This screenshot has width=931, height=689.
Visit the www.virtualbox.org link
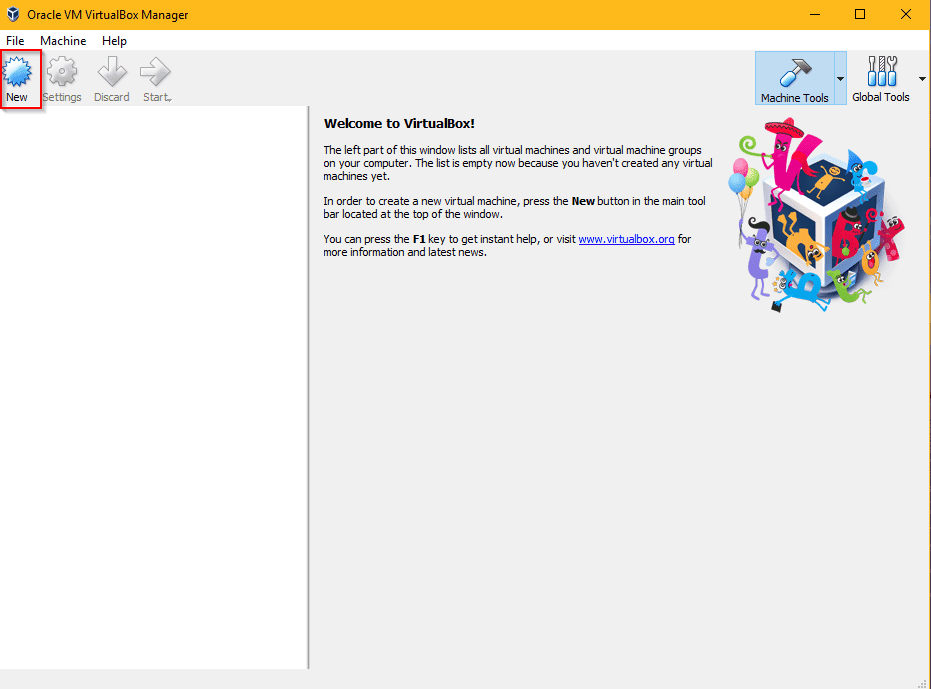click(x=626, y=239)
